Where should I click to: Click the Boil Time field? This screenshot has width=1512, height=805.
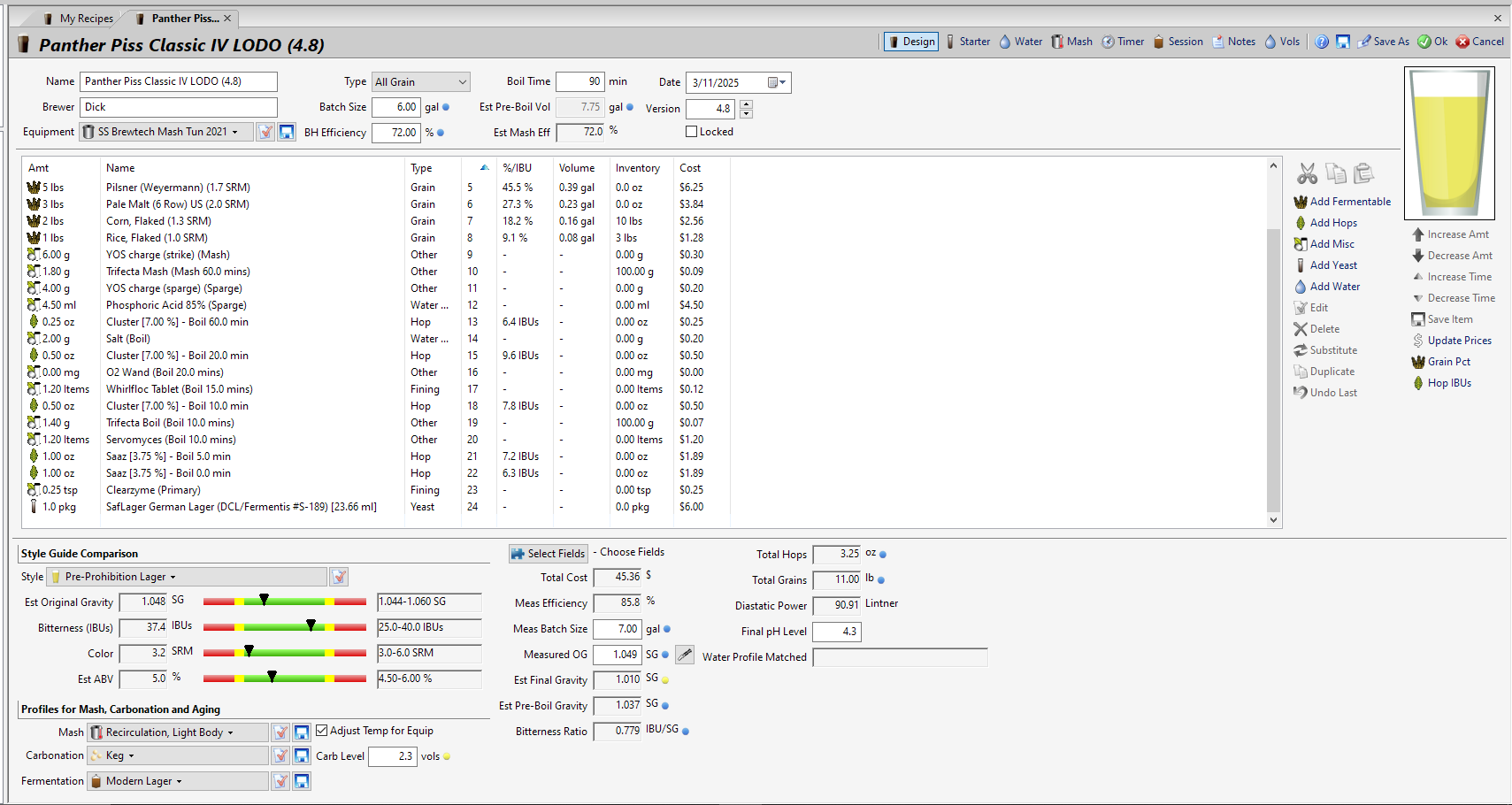click(579, 81)
